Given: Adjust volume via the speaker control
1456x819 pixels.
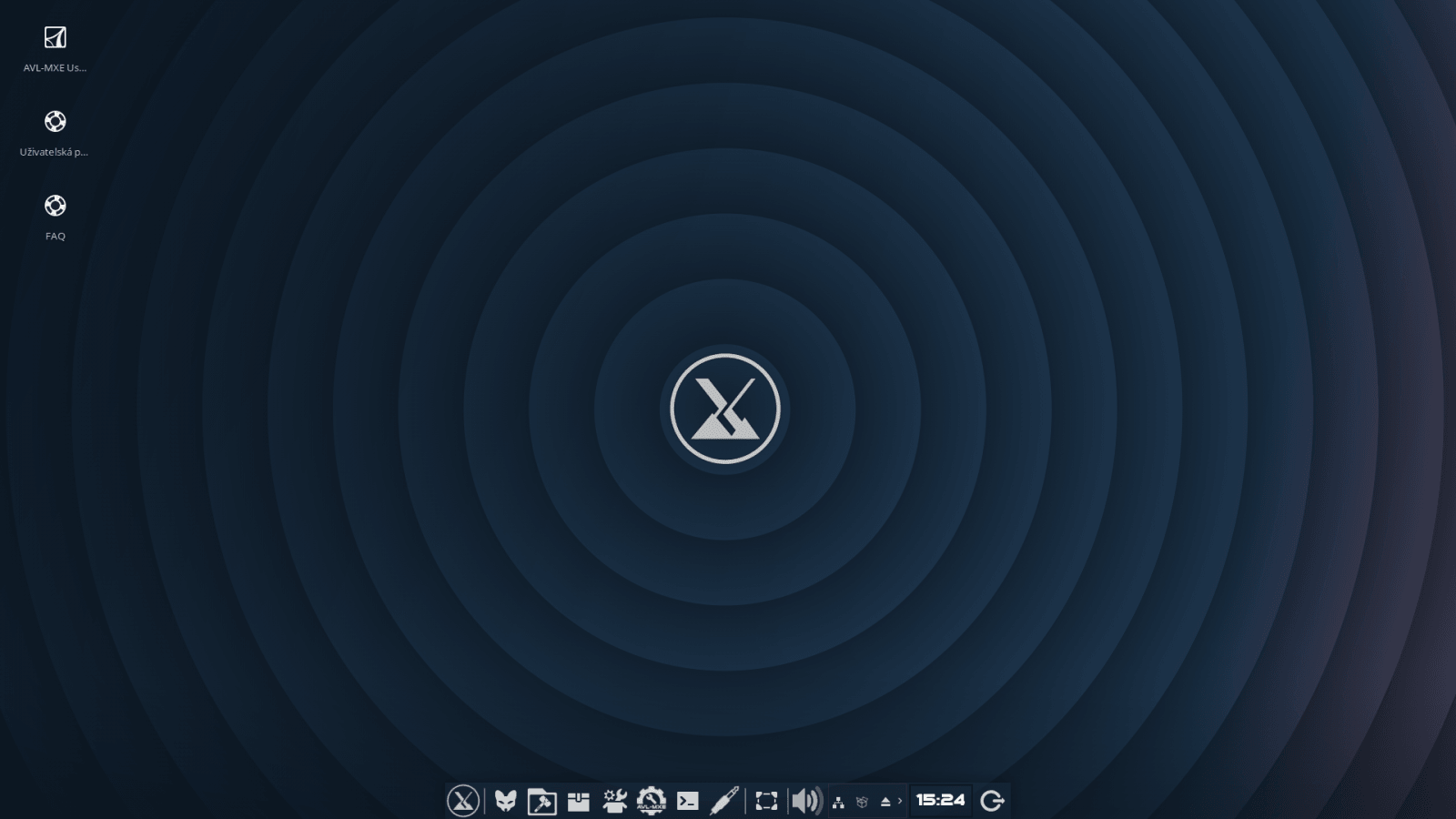Looking at the screenshot, I should pos(804,801).
